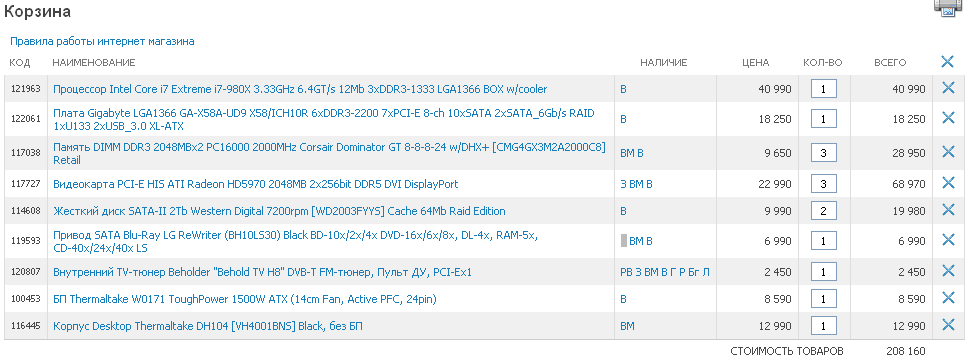Open Beholder Behold TV H8 link

[x=262, y=272]
